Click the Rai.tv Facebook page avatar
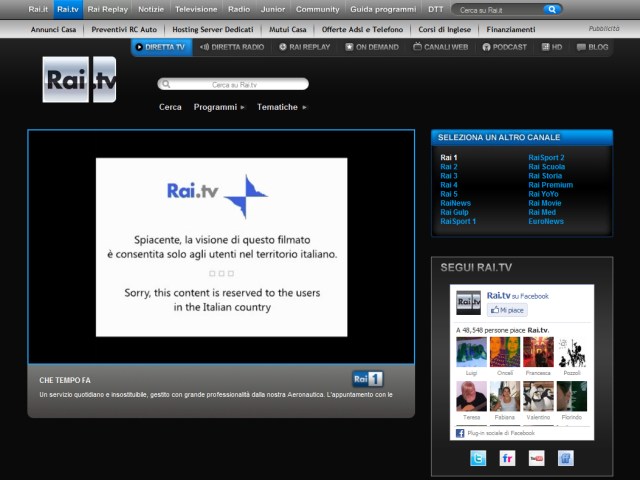640x480 pixels. pos(468,303)
